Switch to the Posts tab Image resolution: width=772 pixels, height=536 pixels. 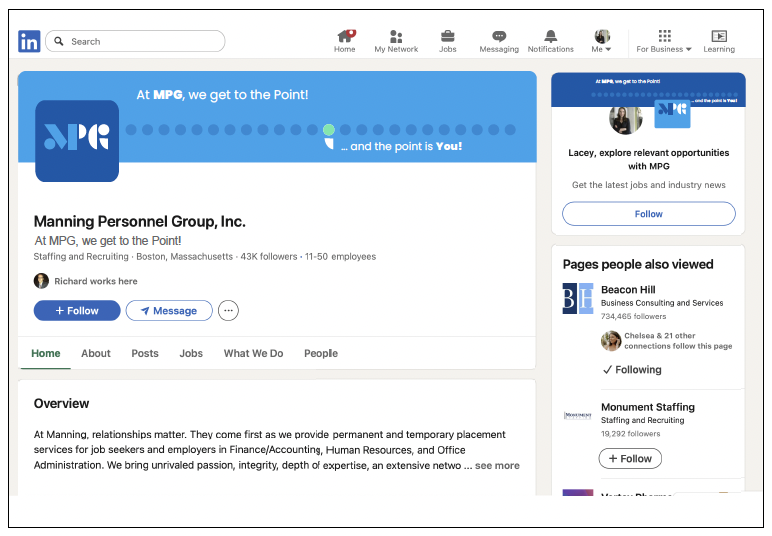click(x=145, y=353)
